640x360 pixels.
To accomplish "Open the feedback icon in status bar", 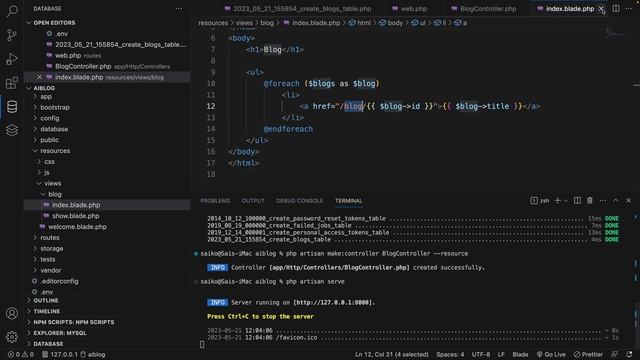I will 614,354.
